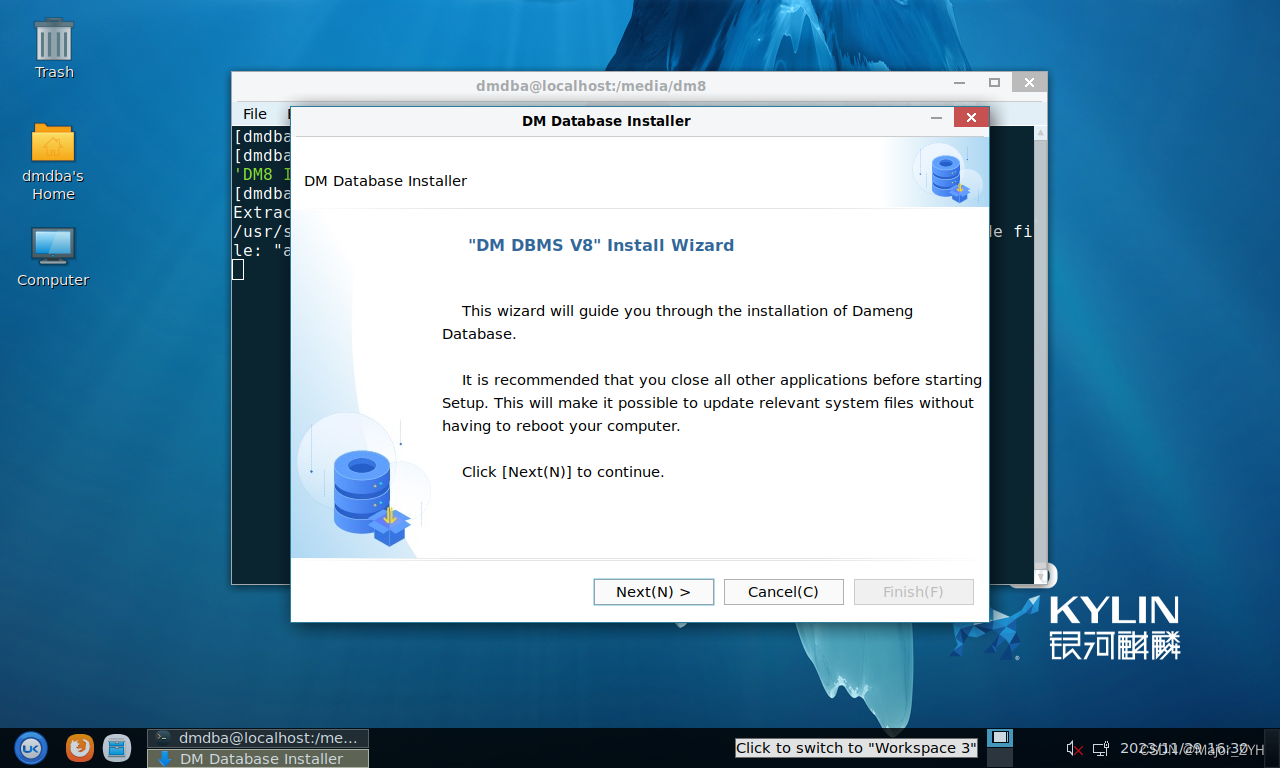Screen dimensions: 1280x768
Task: Cancel the DM Database installation
Action: tap(784, 592)
